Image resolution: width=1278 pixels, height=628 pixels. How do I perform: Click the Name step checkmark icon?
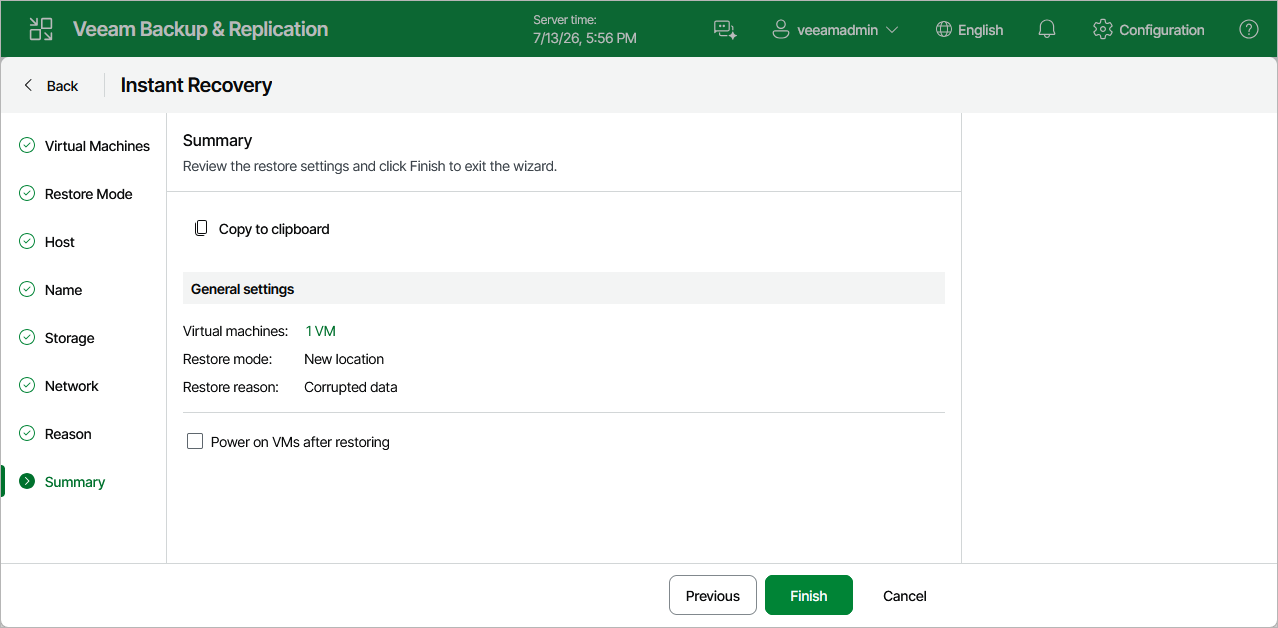click(27, 290)
